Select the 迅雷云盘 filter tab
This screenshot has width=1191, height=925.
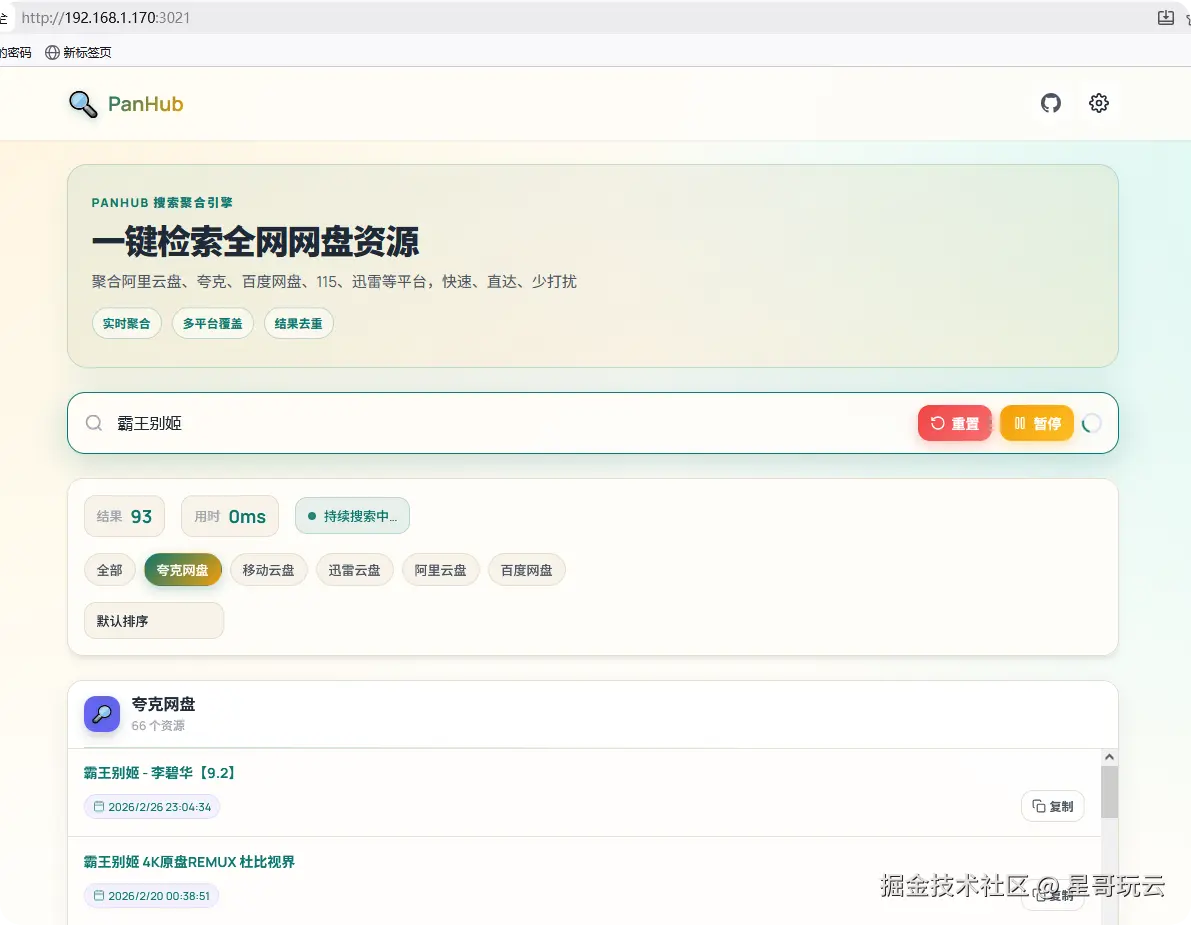(354, 570)
